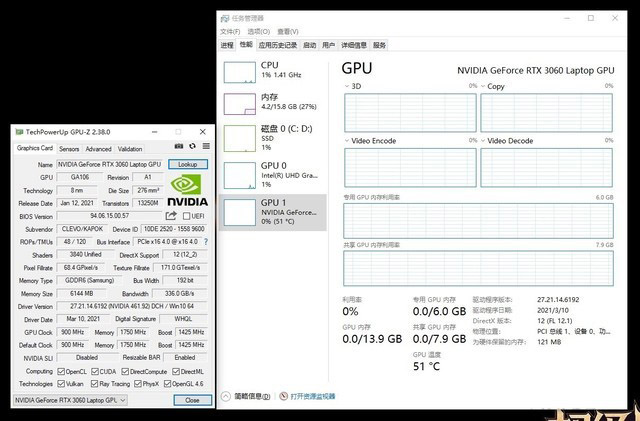The height and width of the screenshot is (421, 640).
Task: Open the Video Decode graph dropdown
Action: coord(483,141)
